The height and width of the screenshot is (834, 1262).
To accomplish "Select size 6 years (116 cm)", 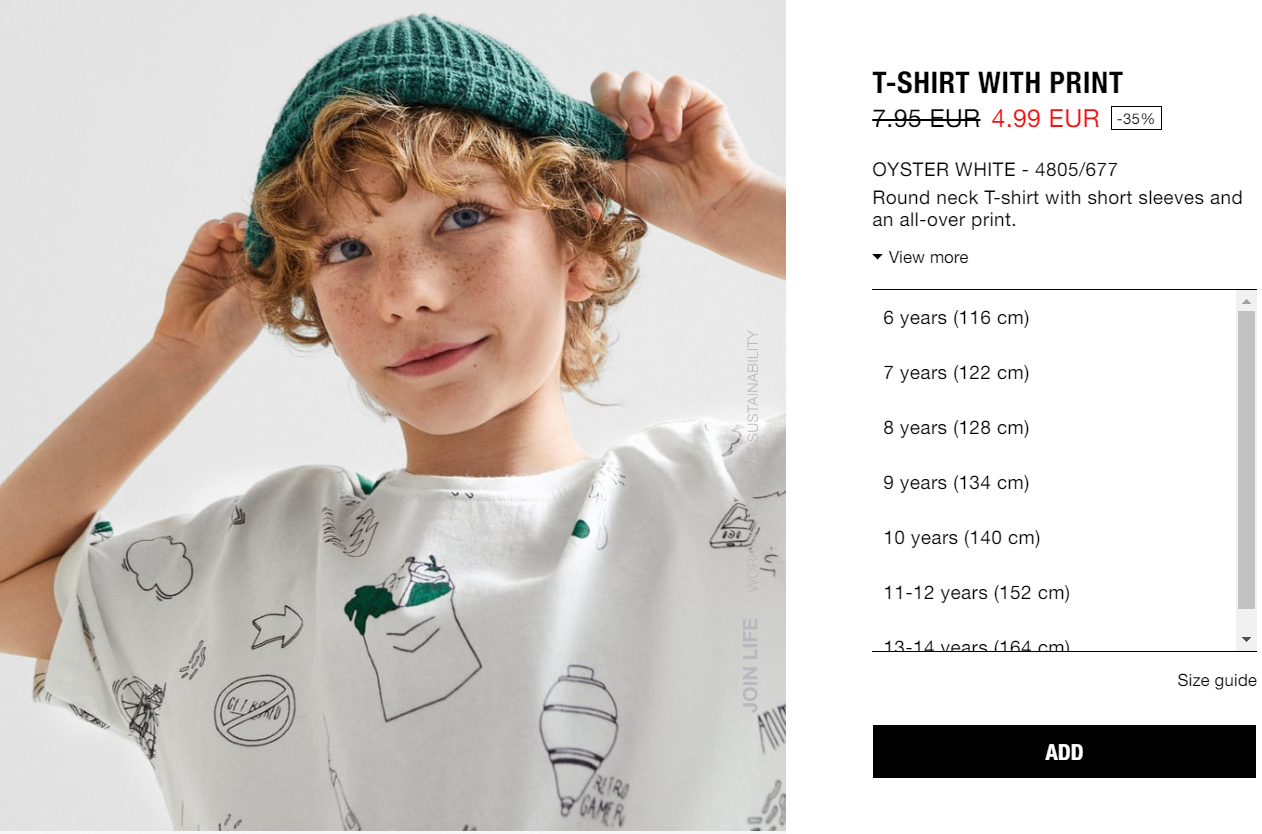I will pos(1055,318).
